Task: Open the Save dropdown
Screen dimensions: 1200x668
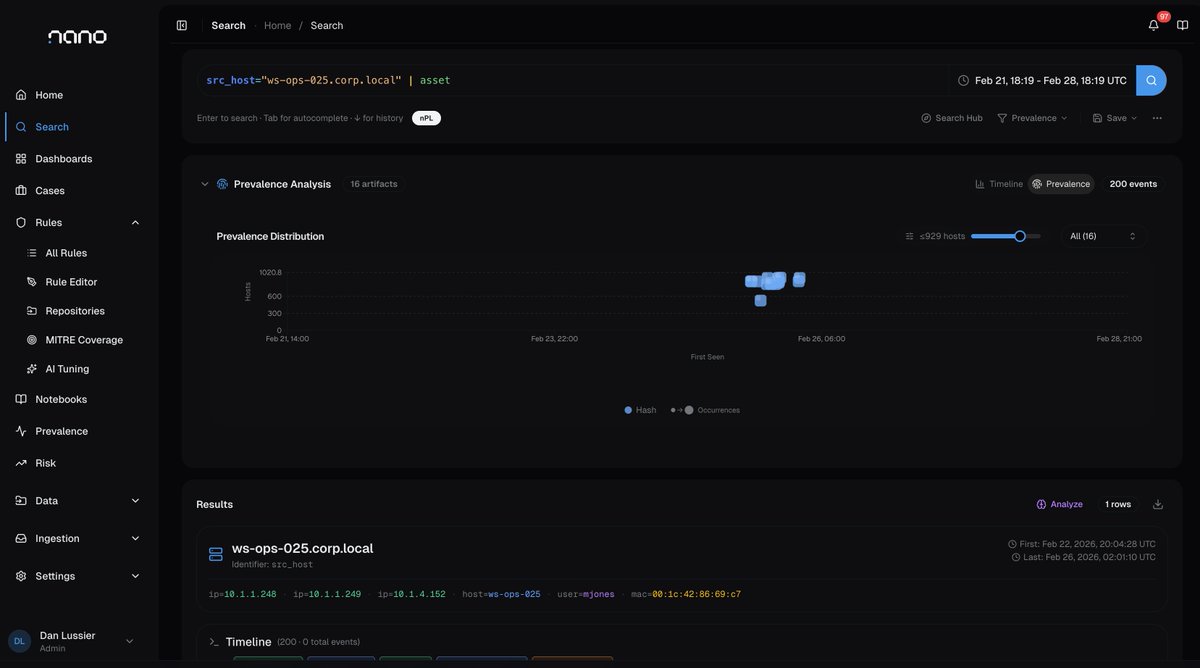Action: pos(1115,118)
